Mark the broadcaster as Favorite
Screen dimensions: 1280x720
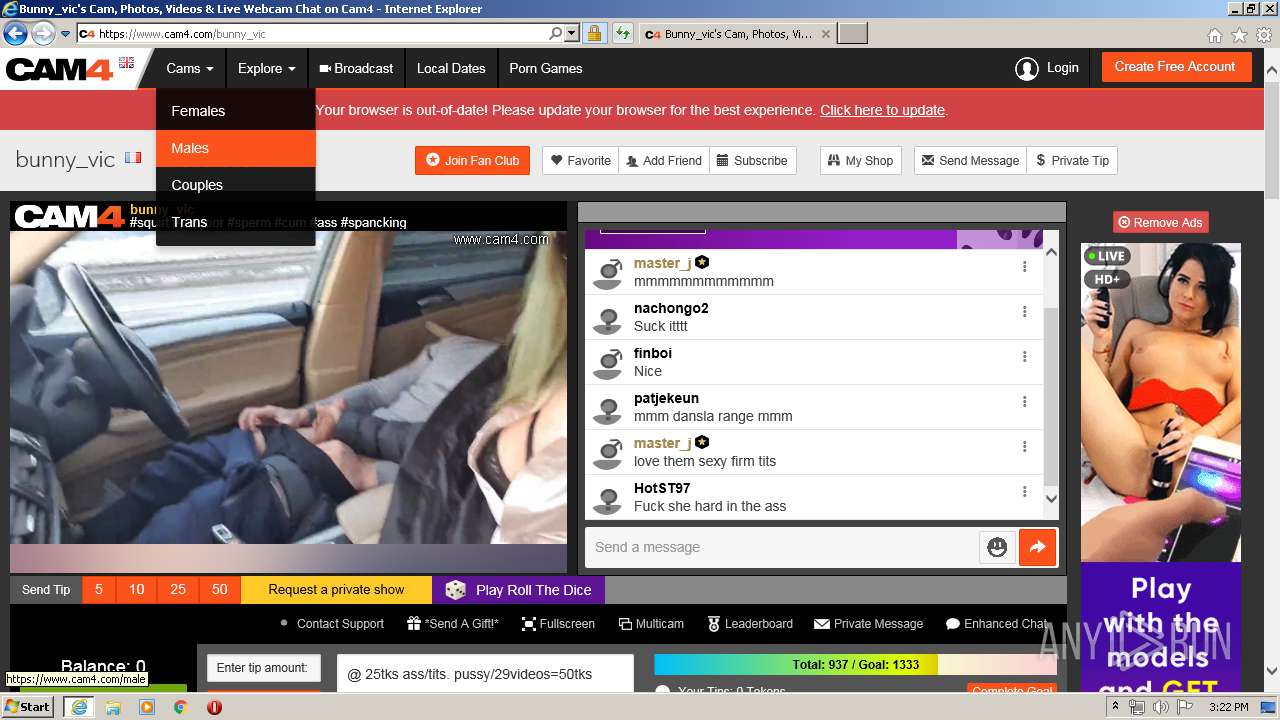(x=581, y=160)
